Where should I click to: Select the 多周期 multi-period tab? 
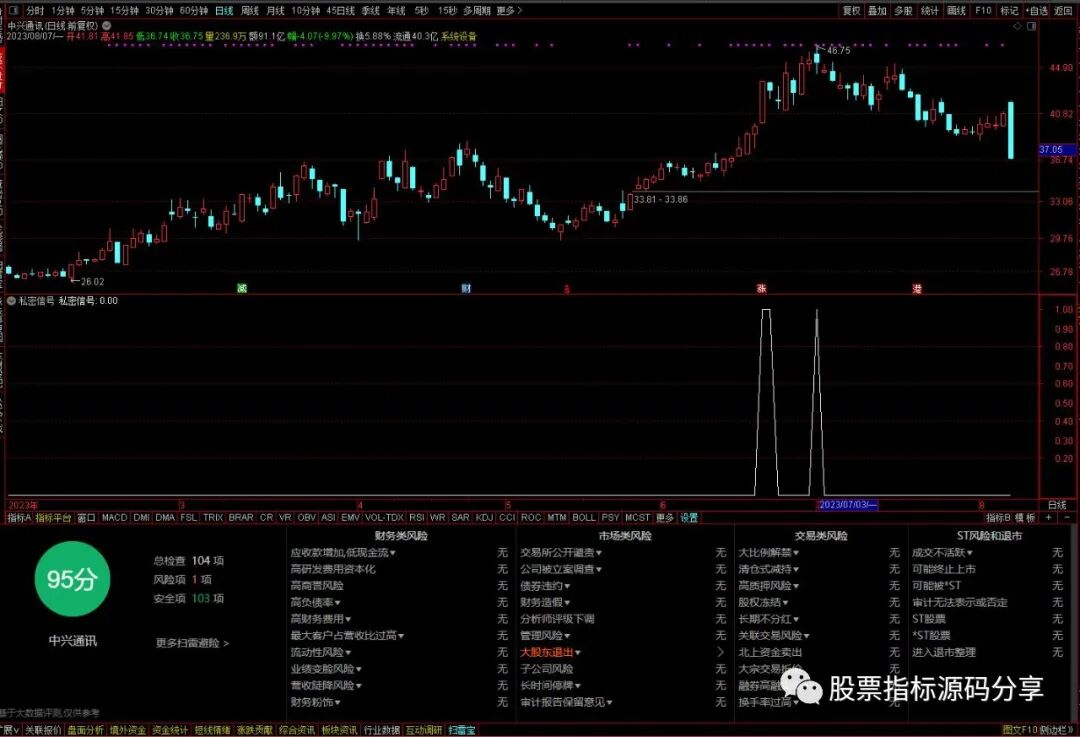click(x=477, y=10)
